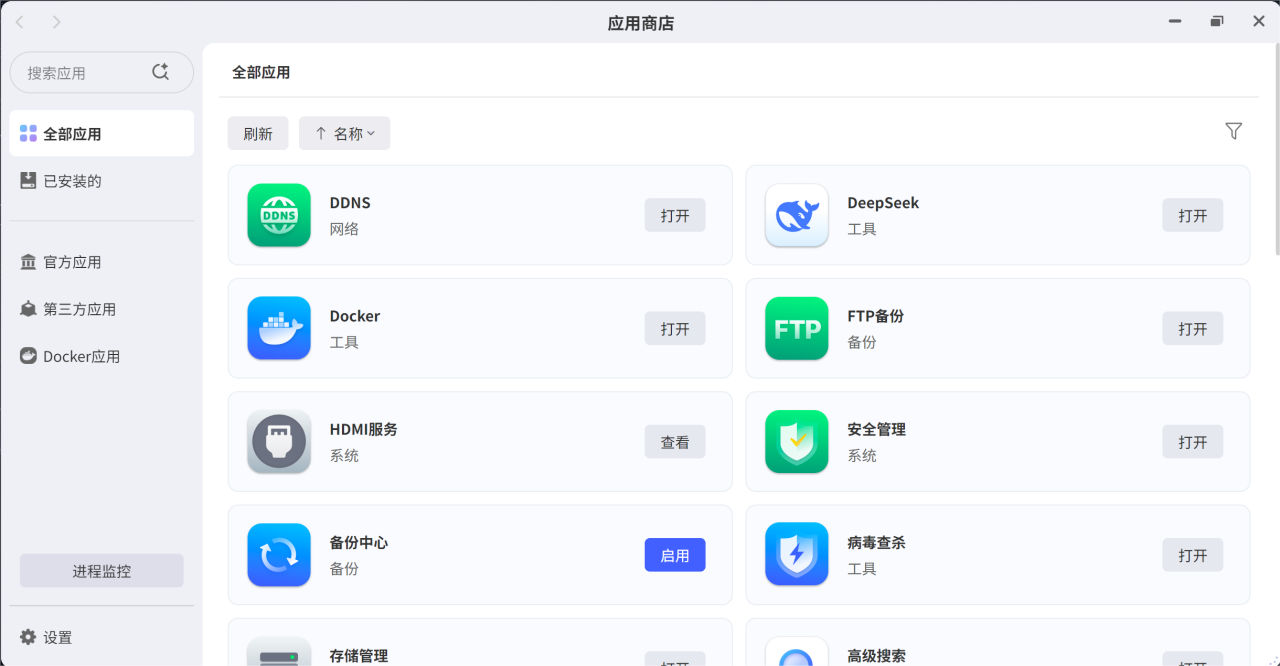Open 第三方应用 category
Screen dimensions: 1280x666
pos(79,309)
